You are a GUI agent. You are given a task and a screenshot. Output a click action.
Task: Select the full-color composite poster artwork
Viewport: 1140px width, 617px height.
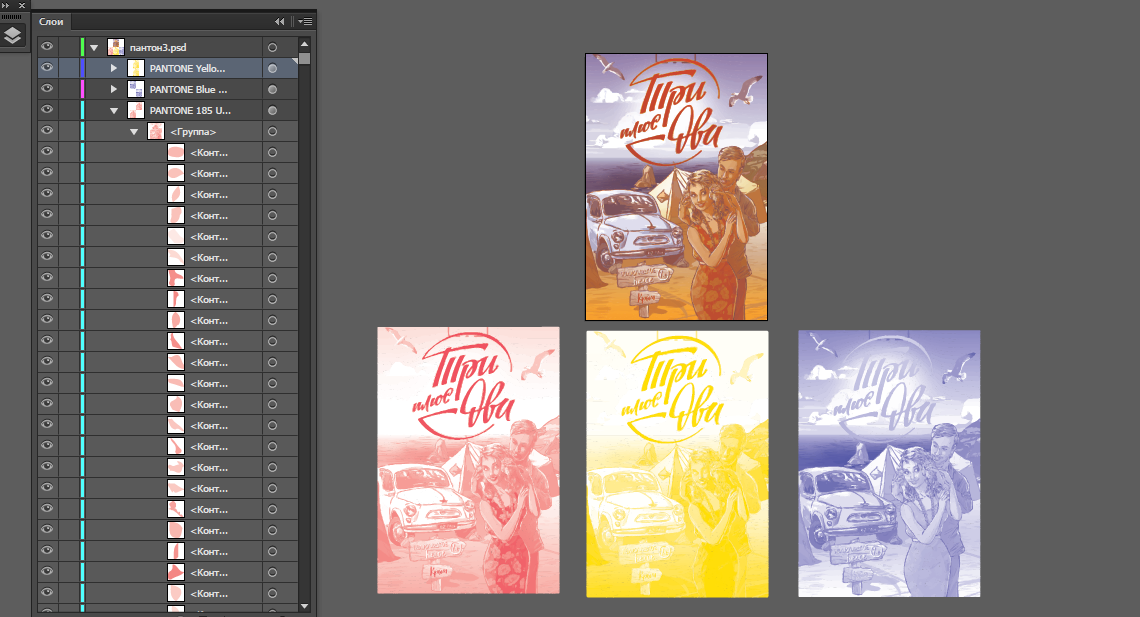coord(676,187)
